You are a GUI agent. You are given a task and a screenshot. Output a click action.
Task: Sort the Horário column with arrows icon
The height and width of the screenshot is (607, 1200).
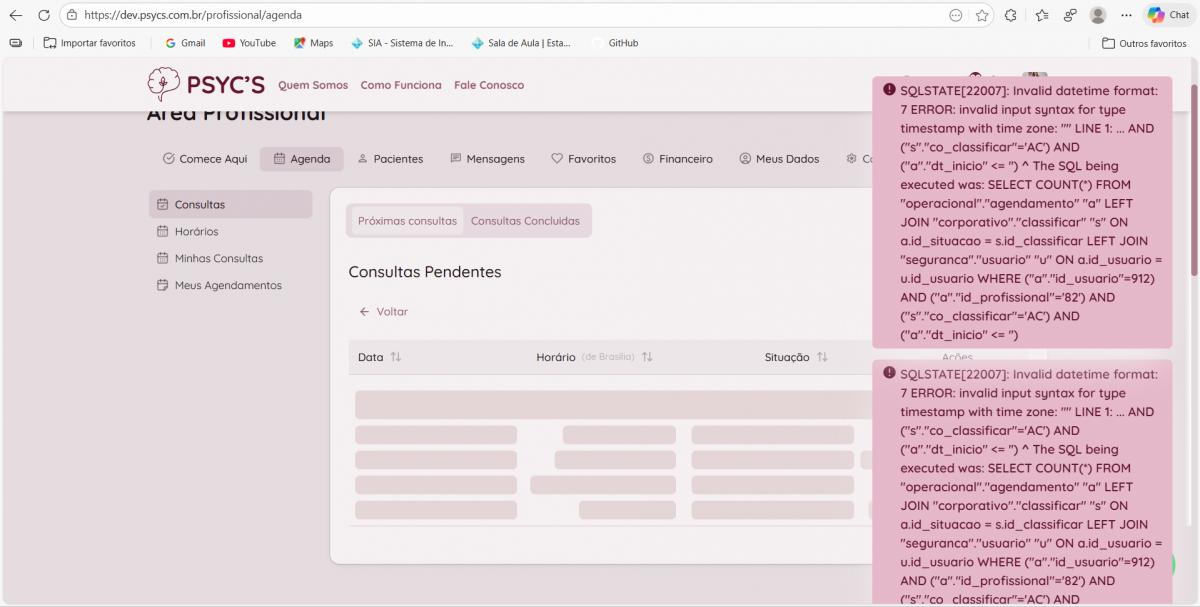tap(647, 357)
